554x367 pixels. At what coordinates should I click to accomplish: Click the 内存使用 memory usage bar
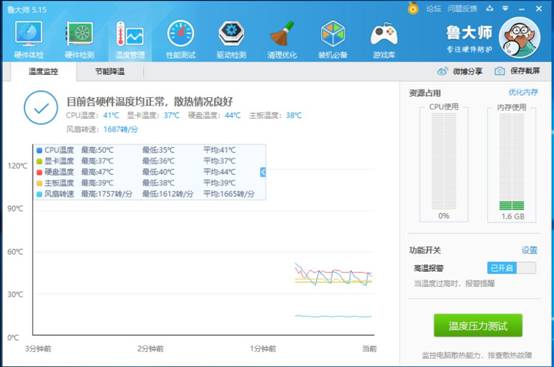(512, 162)
